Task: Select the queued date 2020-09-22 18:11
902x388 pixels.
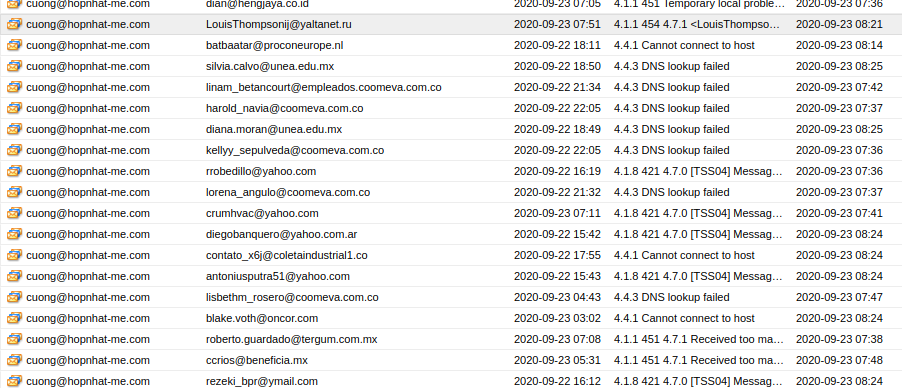Action: [x=557, y=45]
